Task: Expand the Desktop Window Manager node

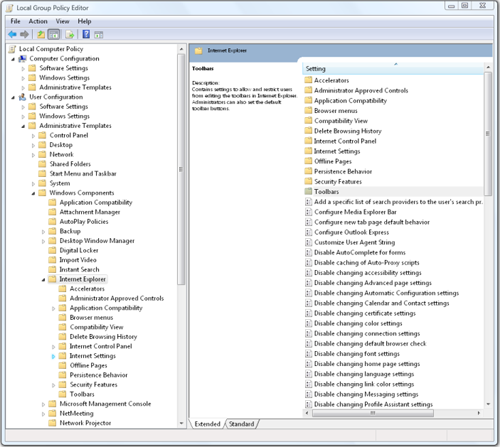Action: pos(43,241)
